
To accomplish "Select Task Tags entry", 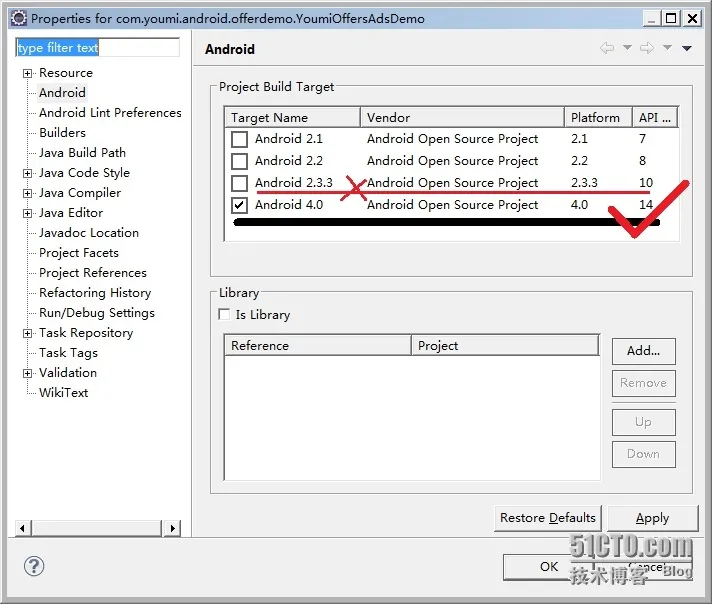I will 69,353.
